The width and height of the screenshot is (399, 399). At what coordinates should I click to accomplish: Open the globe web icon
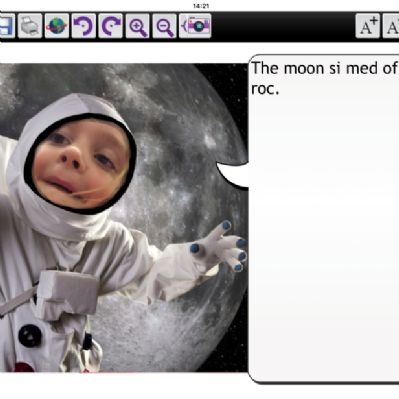click(x=57, y=26)
